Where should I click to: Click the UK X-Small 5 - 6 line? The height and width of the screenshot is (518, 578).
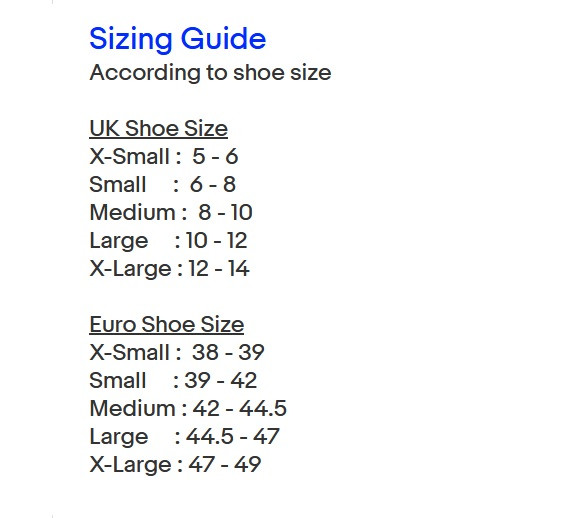164,156
